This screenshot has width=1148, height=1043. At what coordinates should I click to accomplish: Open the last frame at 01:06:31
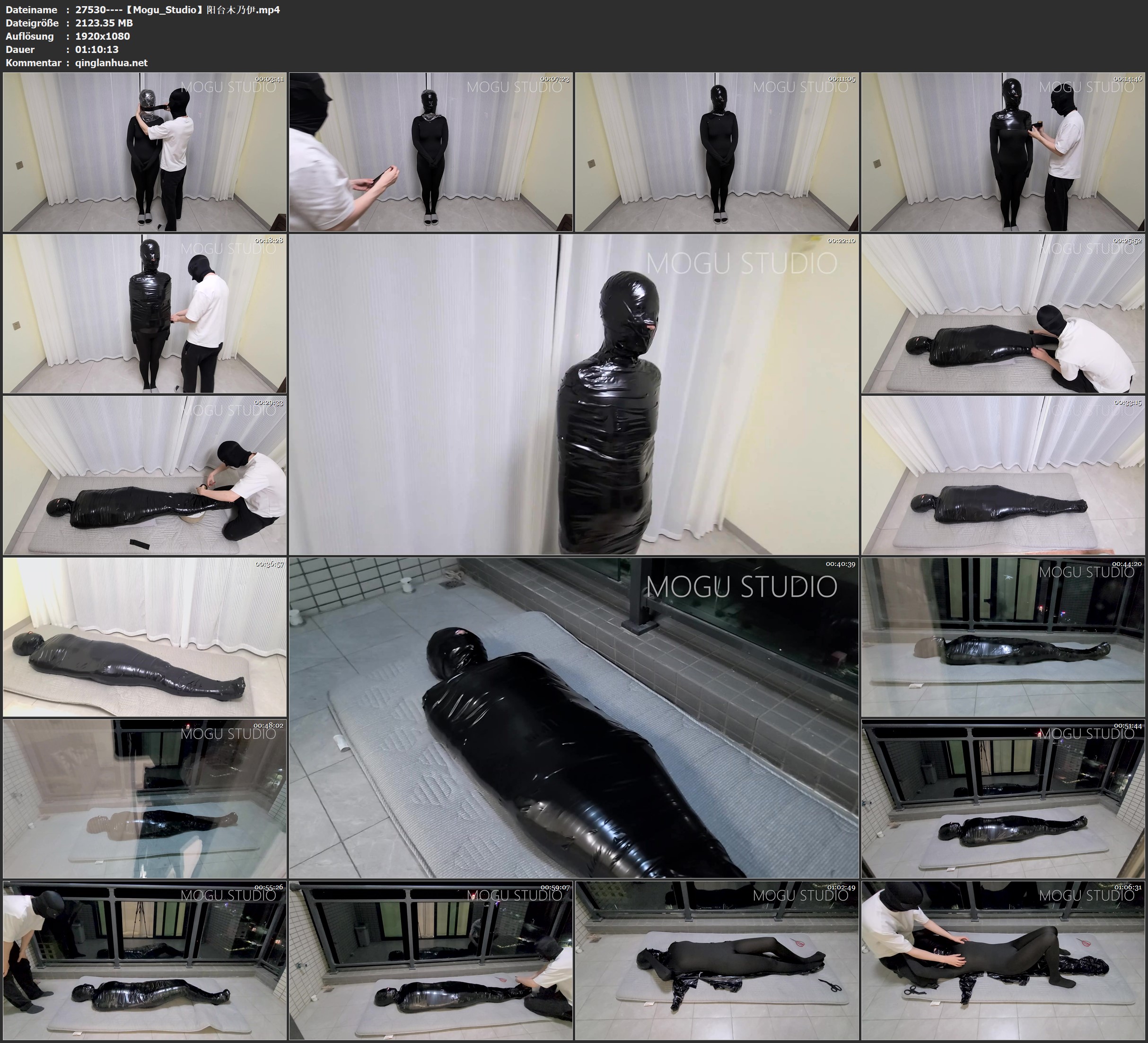click(1003, 960)
